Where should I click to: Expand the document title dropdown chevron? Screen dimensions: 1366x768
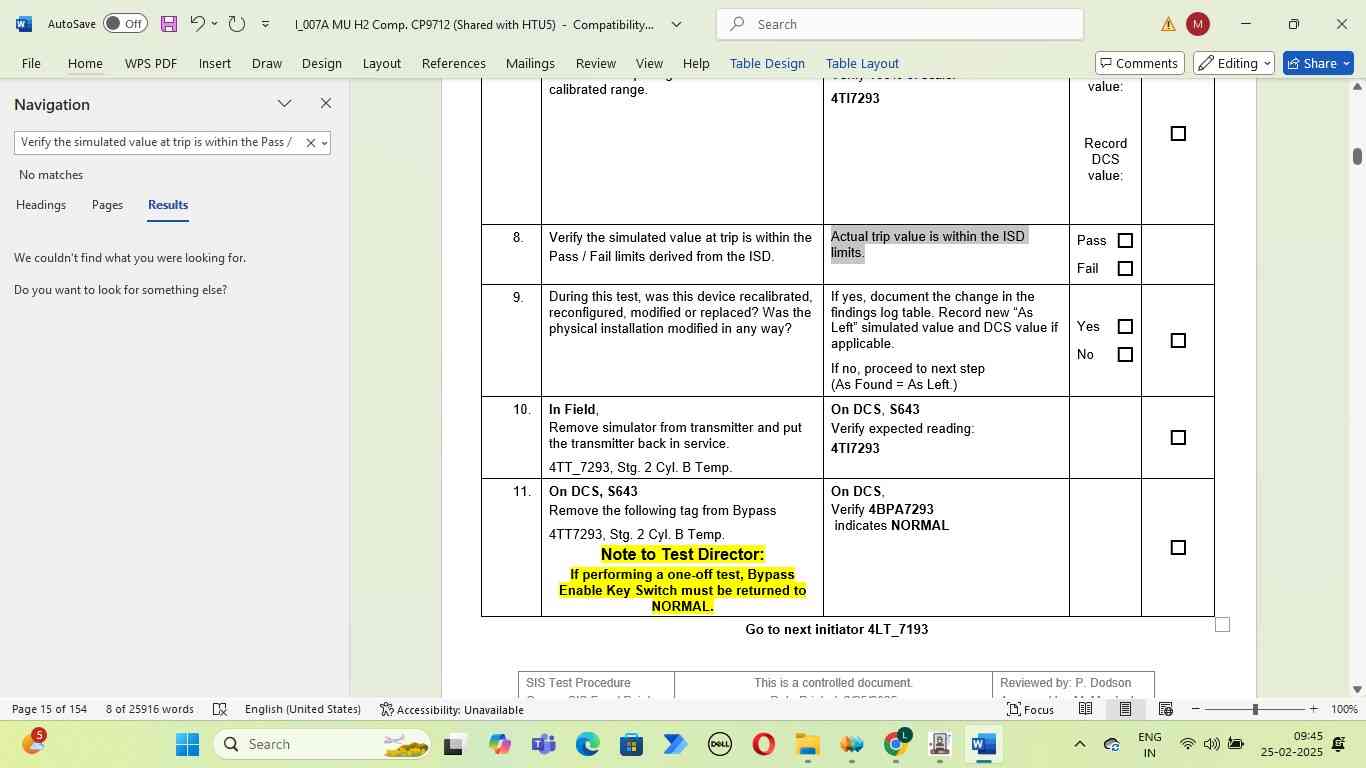(676, 24)
